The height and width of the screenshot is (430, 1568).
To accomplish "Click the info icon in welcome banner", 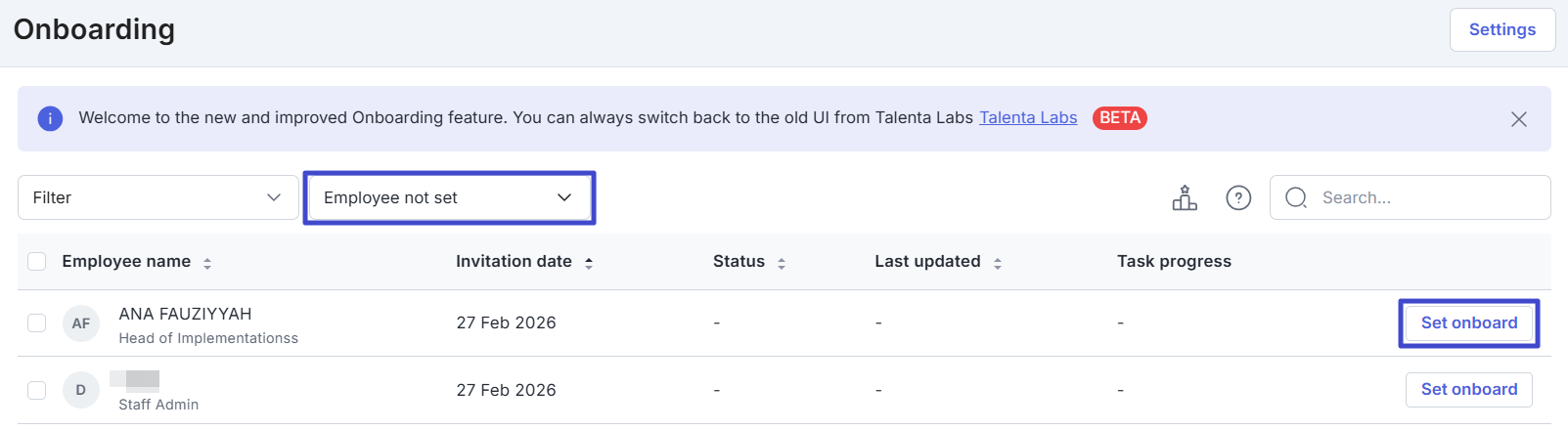I will point(50,118).
